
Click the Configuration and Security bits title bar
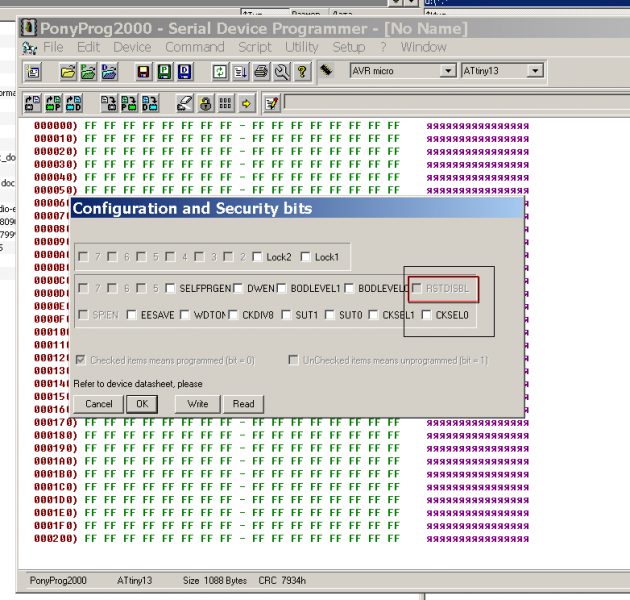(x=297, y=208)
